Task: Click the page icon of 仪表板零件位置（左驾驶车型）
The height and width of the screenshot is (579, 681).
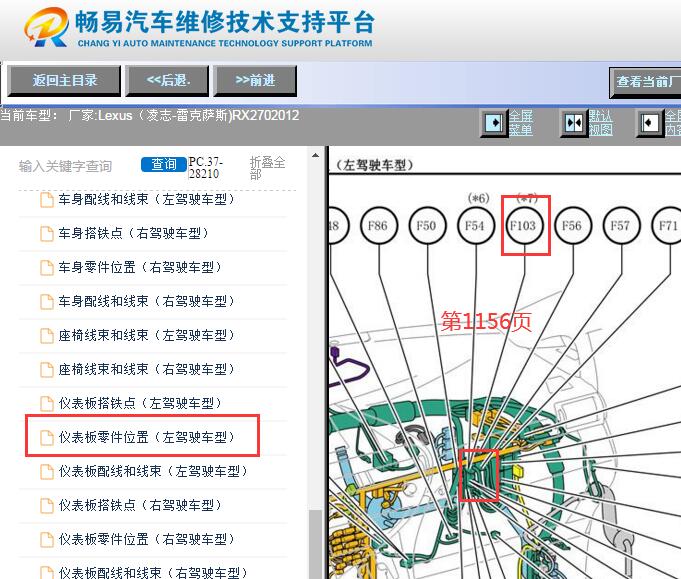Action: coord(46,438)
